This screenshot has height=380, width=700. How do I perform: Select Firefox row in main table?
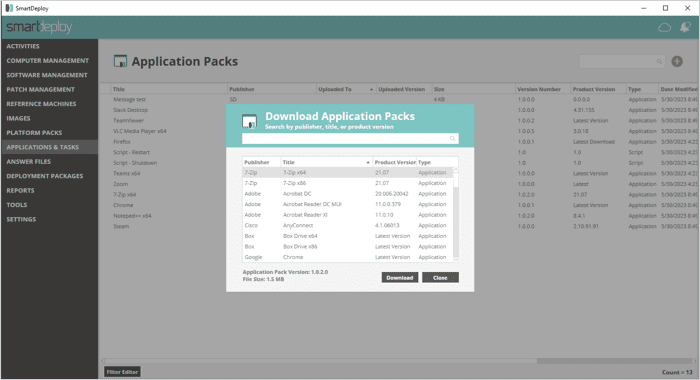[398, 142]
